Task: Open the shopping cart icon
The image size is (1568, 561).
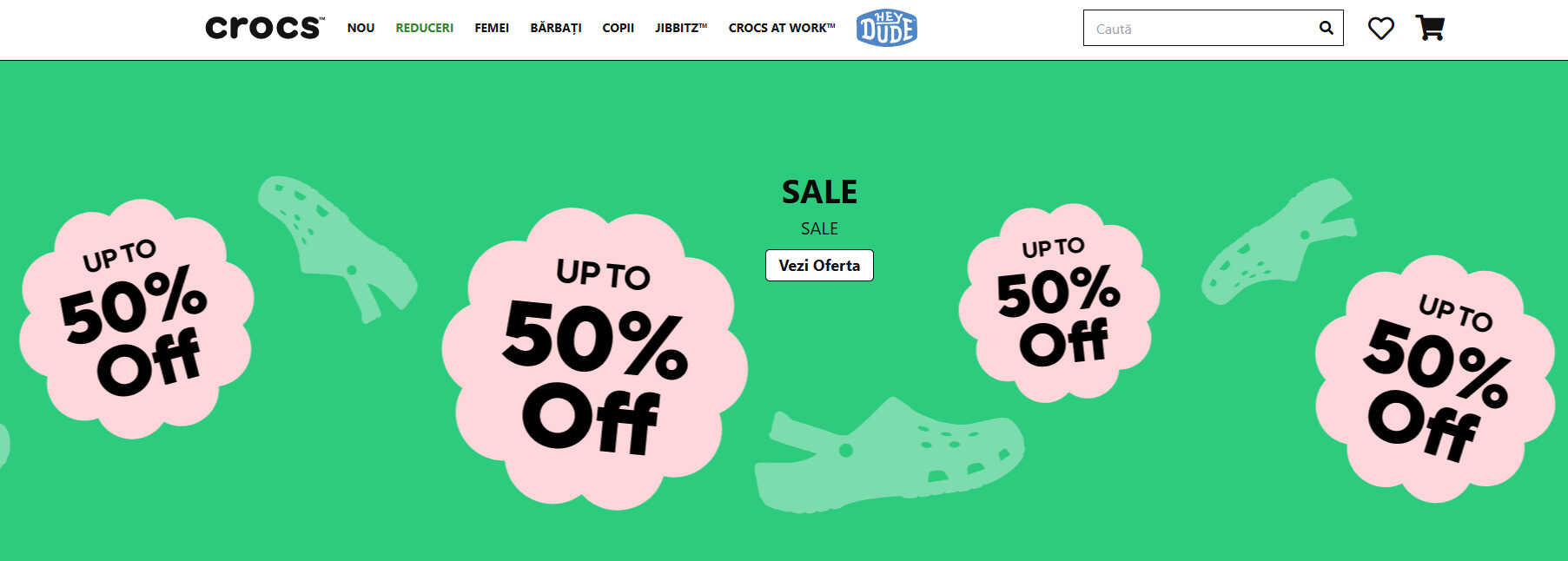Action: 1430,28
